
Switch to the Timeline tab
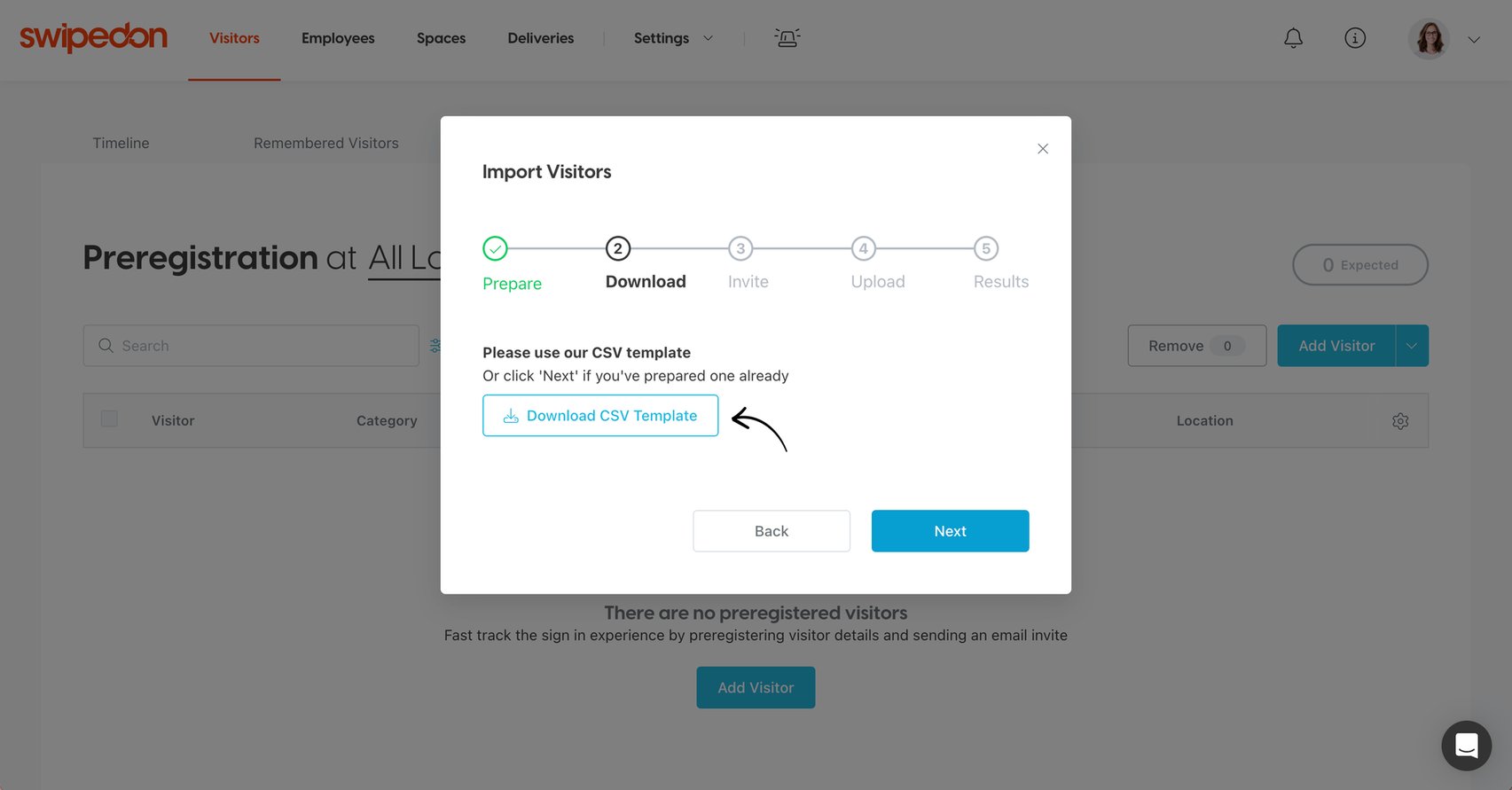(121, 143)
